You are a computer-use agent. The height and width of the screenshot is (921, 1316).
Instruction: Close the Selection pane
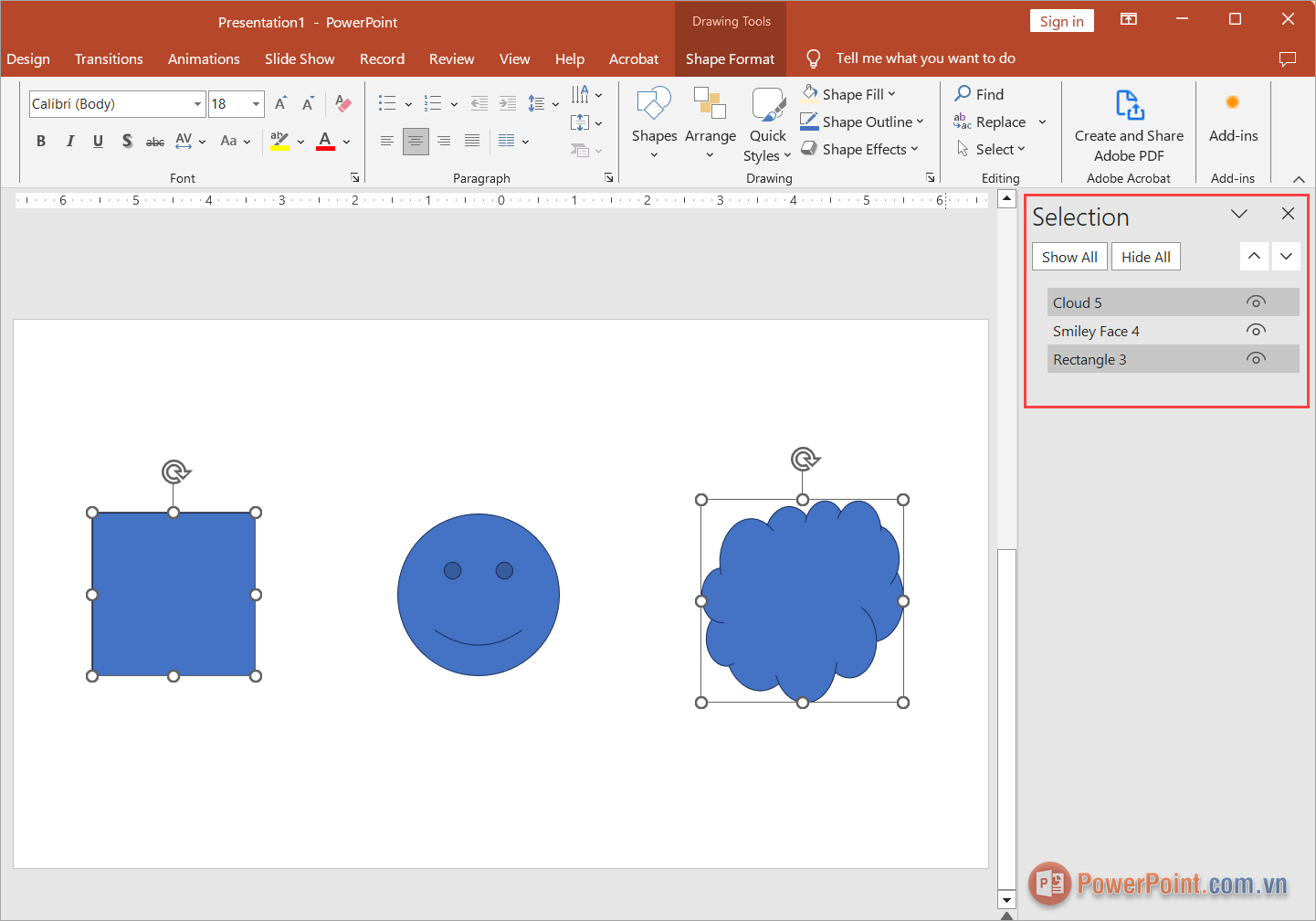pos(1288,214)
